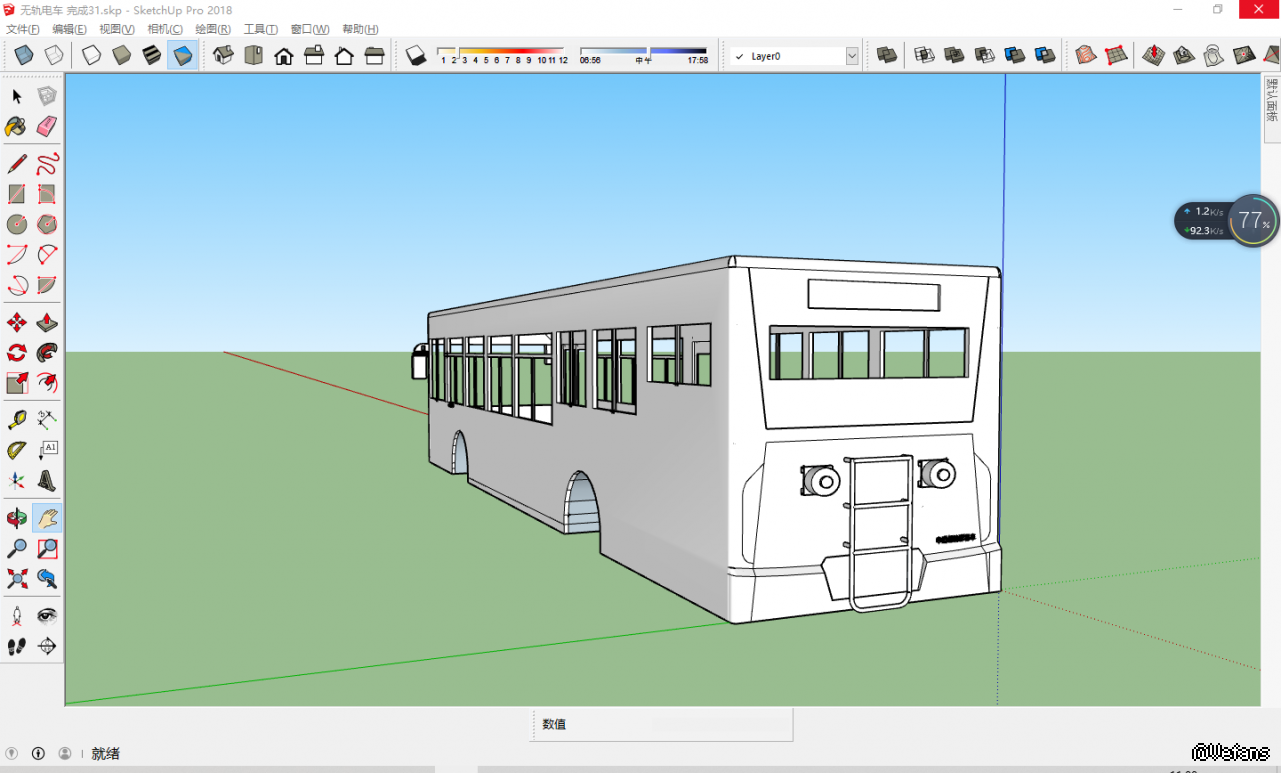Expand the default tray side panel

point(1271,100)
